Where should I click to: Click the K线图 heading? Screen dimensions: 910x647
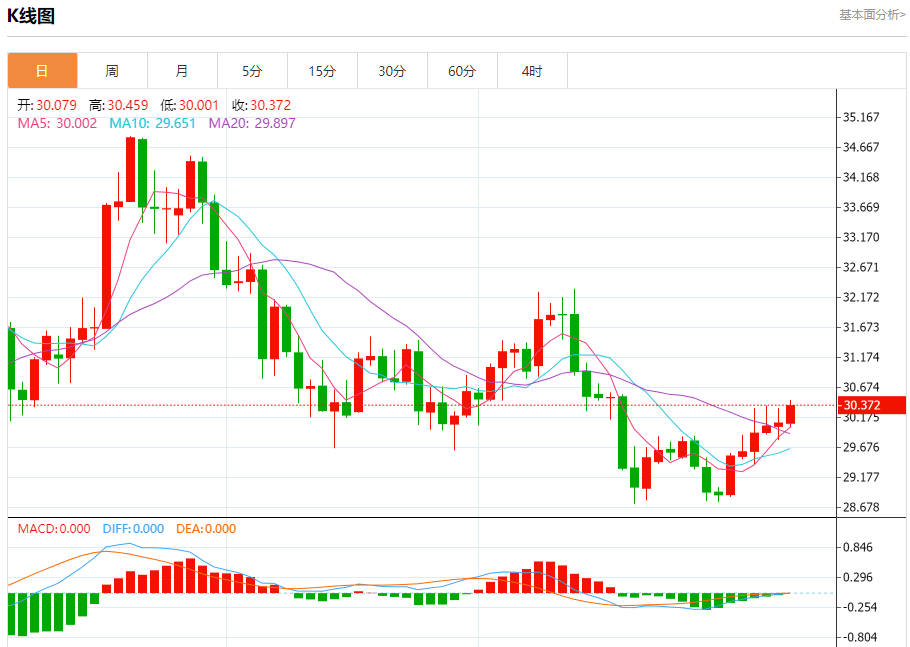coord(31,16)
